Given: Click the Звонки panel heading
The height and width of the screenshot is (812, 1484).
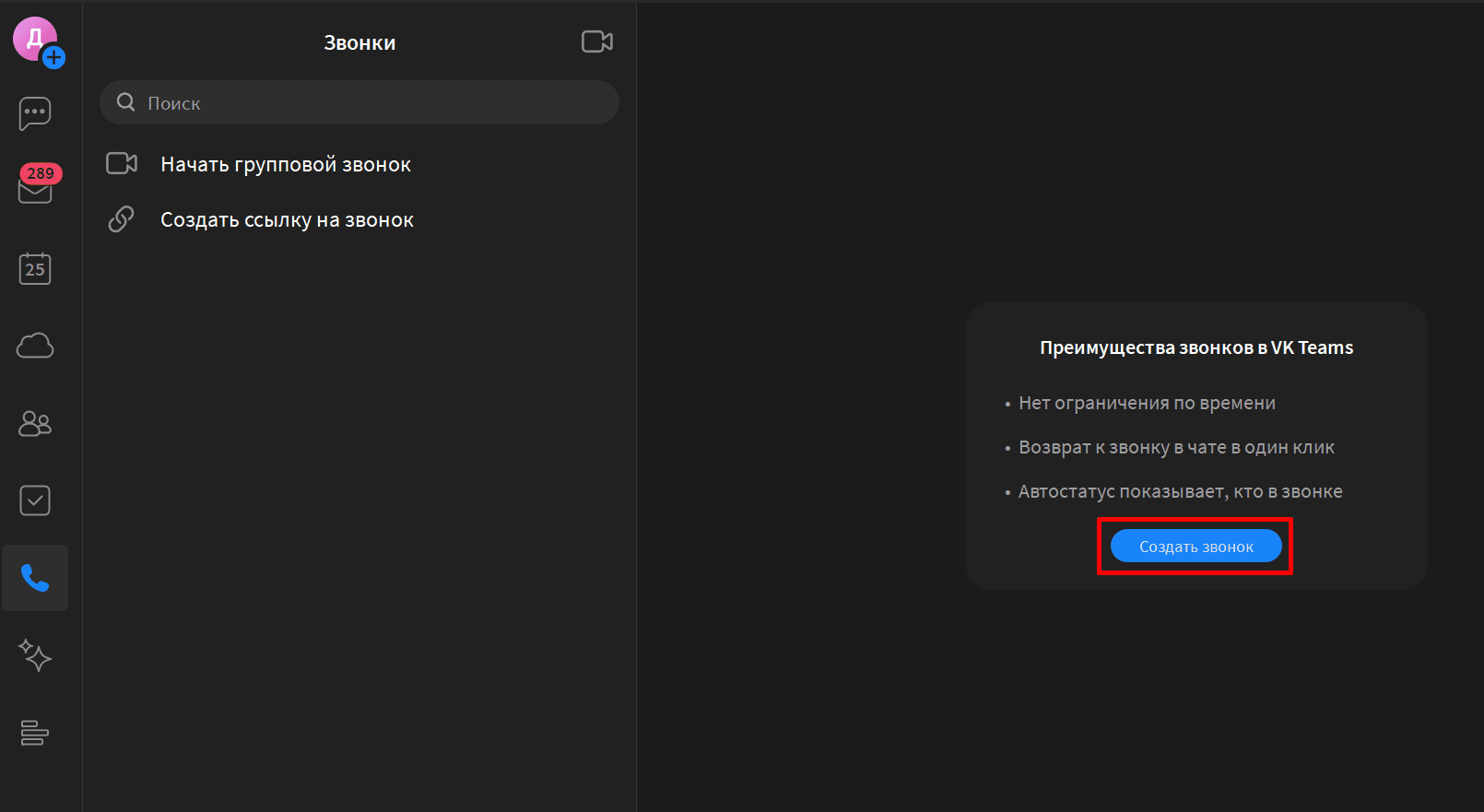Looking at the screenshot, I should tap(359, 42).
